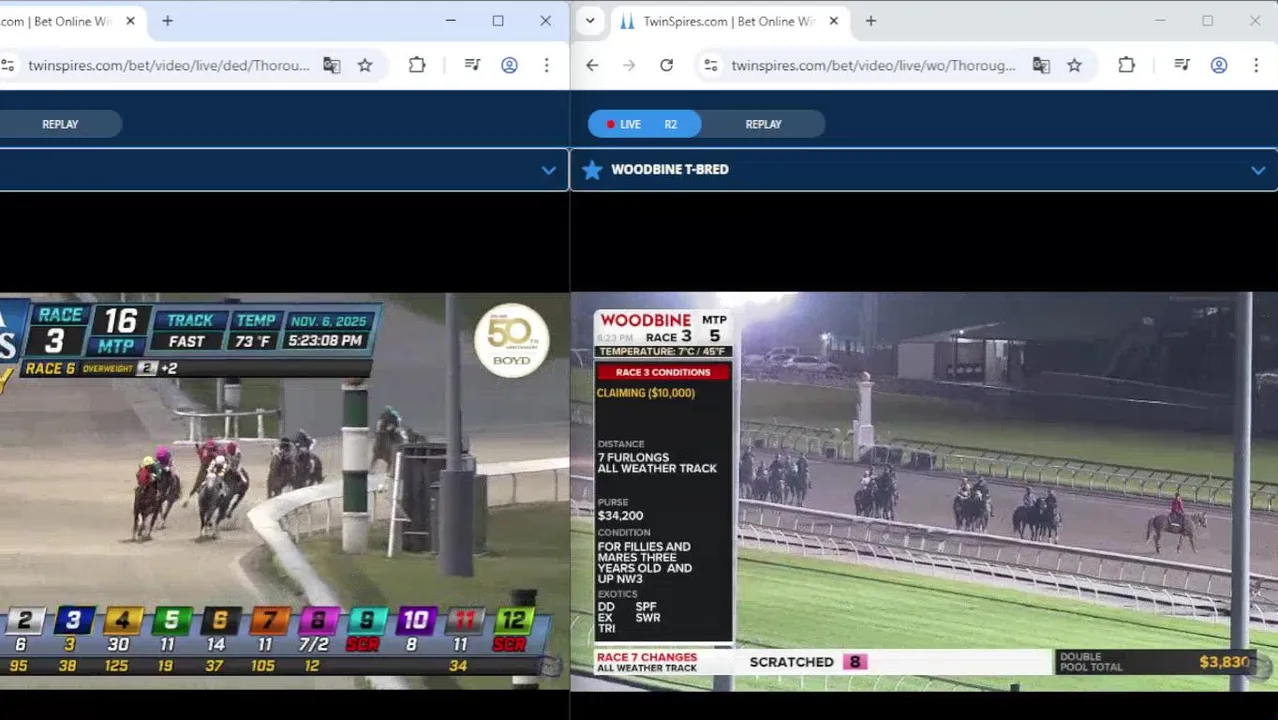Expand track selector chevron in left window
The height and width of the screenshot is (720, 1278).
pos(548,170)
